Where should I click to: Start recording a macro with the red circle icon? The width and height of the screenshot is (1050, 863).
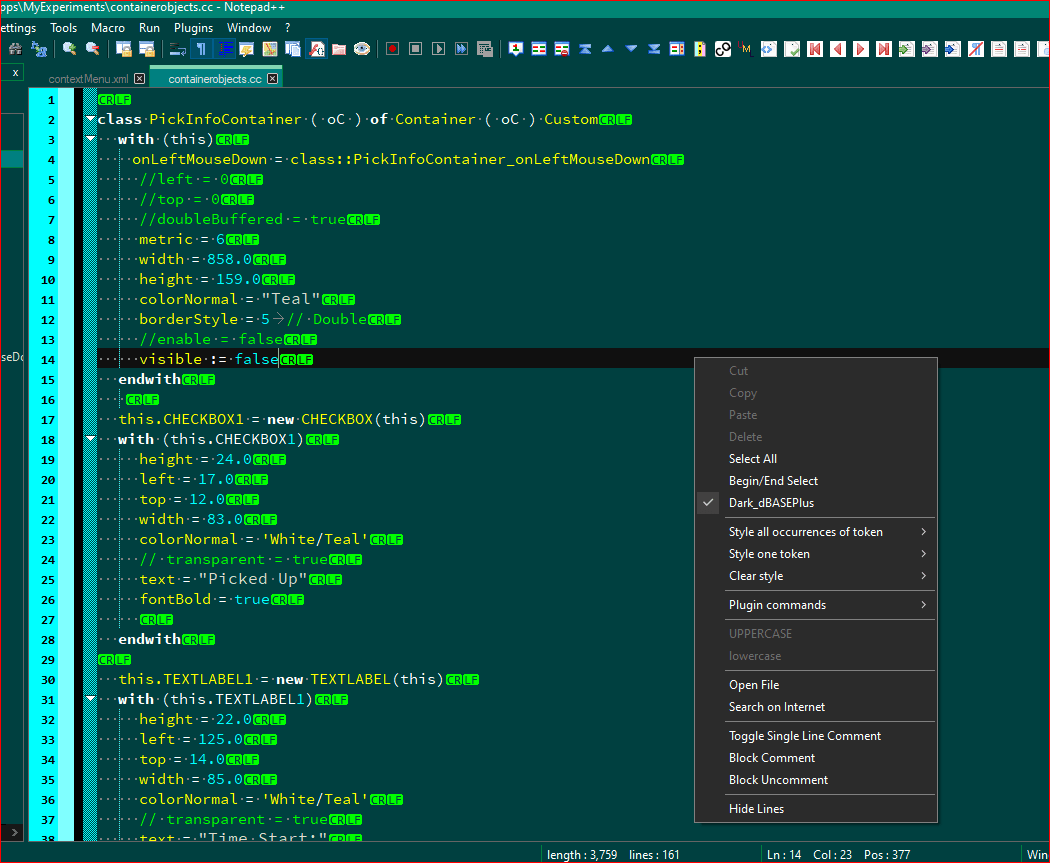click(x=392, y=47)
